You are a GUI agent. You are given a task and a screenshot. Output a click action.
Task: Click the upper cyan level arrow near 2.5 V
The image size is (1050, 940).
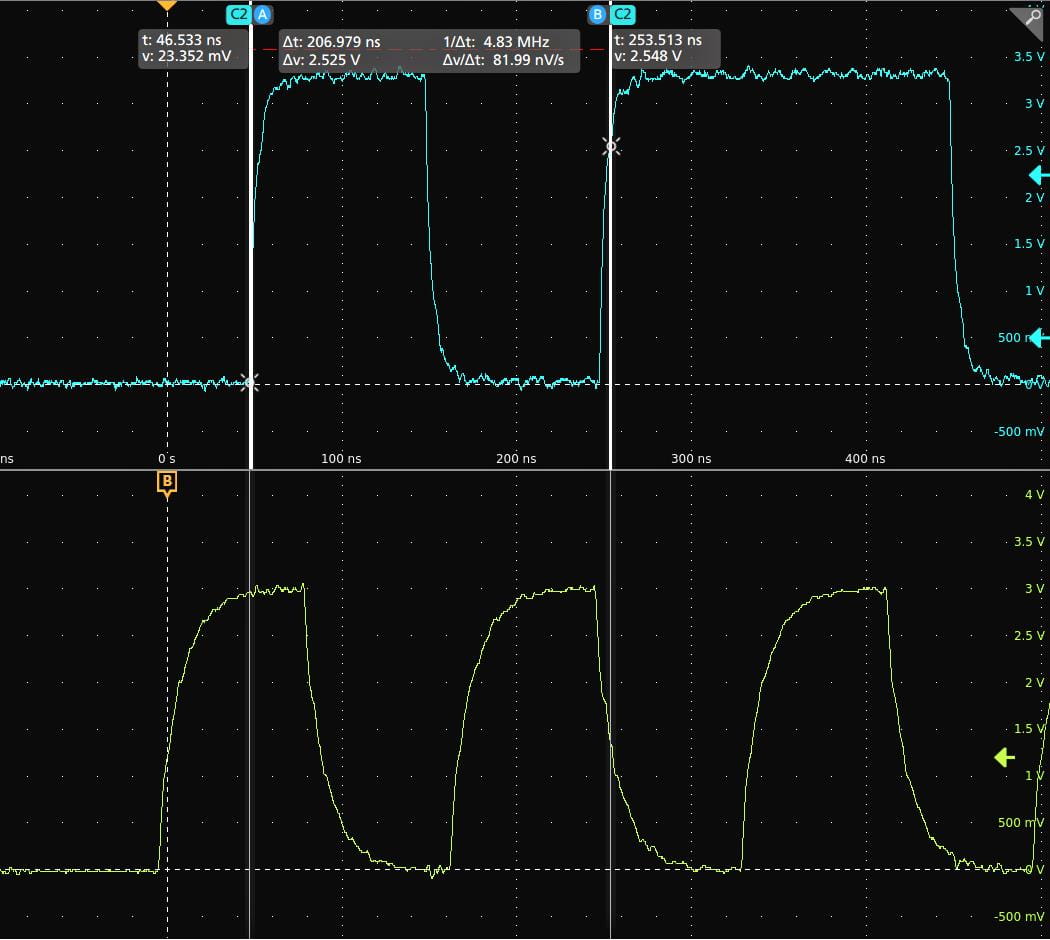(1039, 176)
